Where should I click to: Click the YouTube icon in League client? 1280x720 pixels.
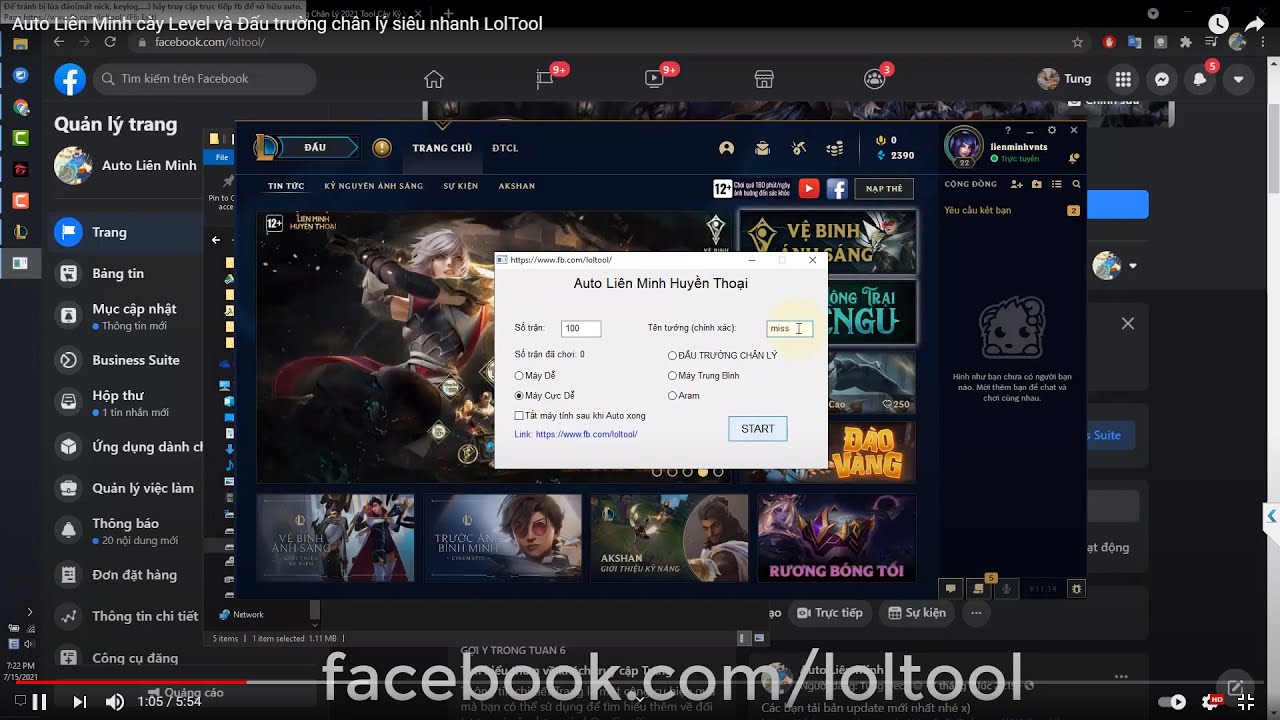coord(809,188)
